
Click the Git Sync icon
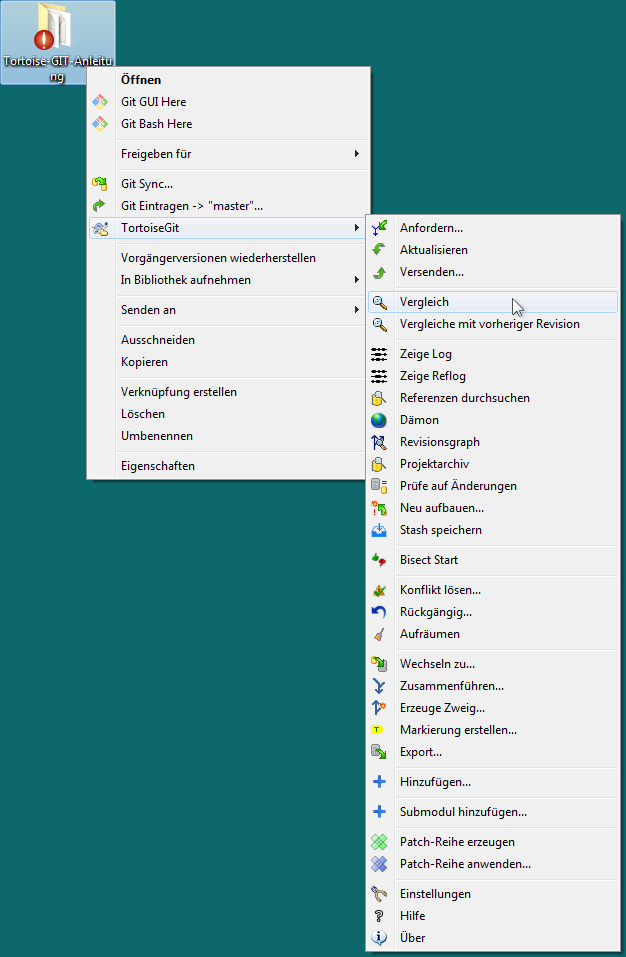pyautogui.click(x=99, y=184)
